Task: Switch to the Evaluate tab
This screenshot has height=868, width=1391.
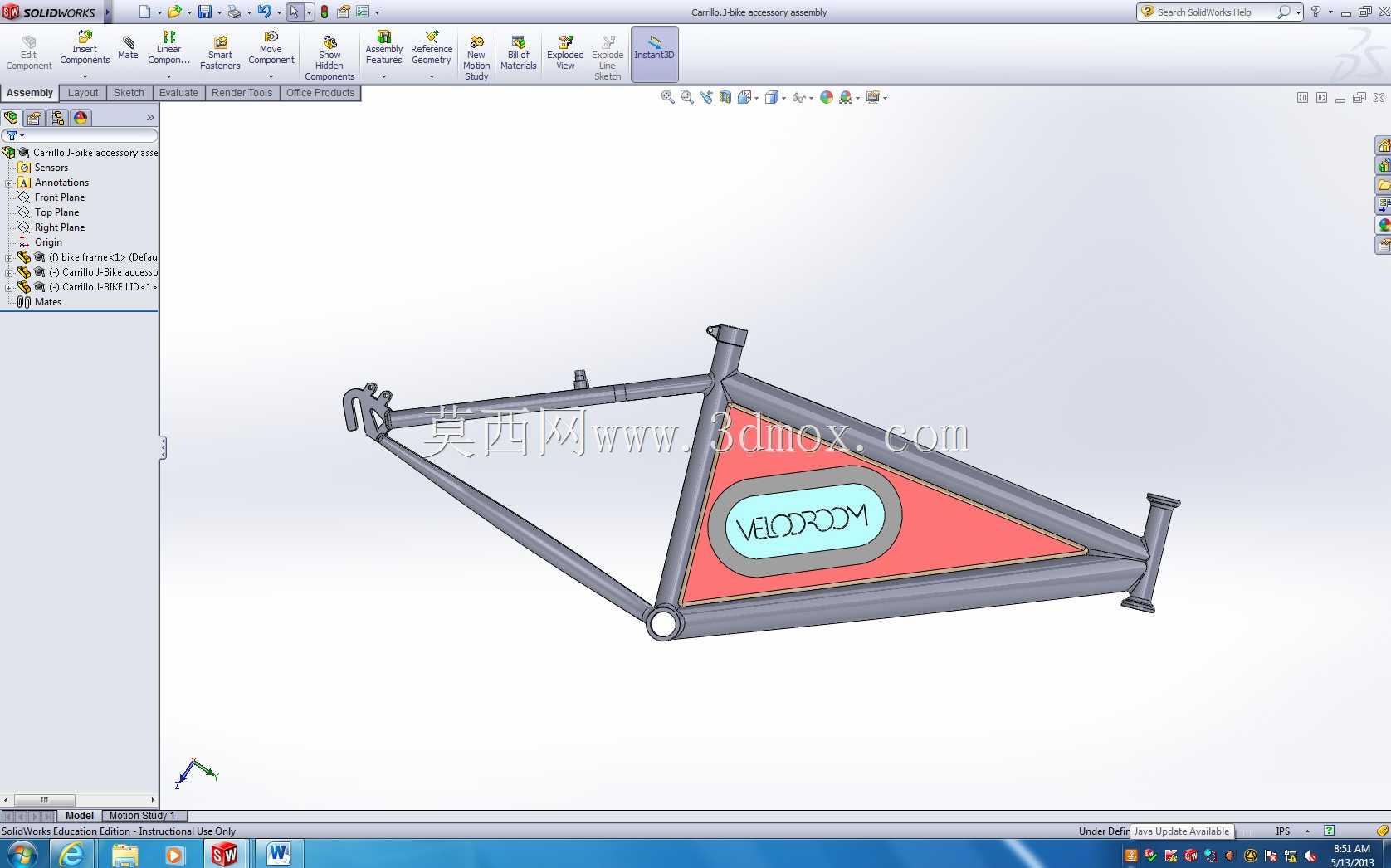Action: point(178,93)
